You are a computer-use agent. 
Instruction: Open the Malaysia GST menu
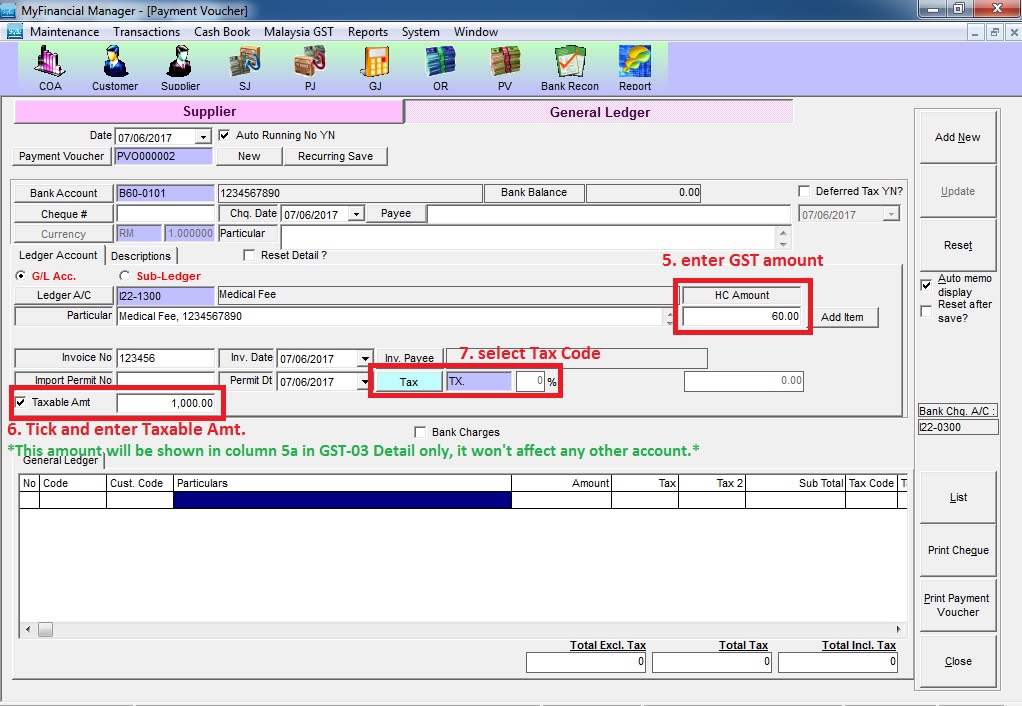[x=298, y=32]
